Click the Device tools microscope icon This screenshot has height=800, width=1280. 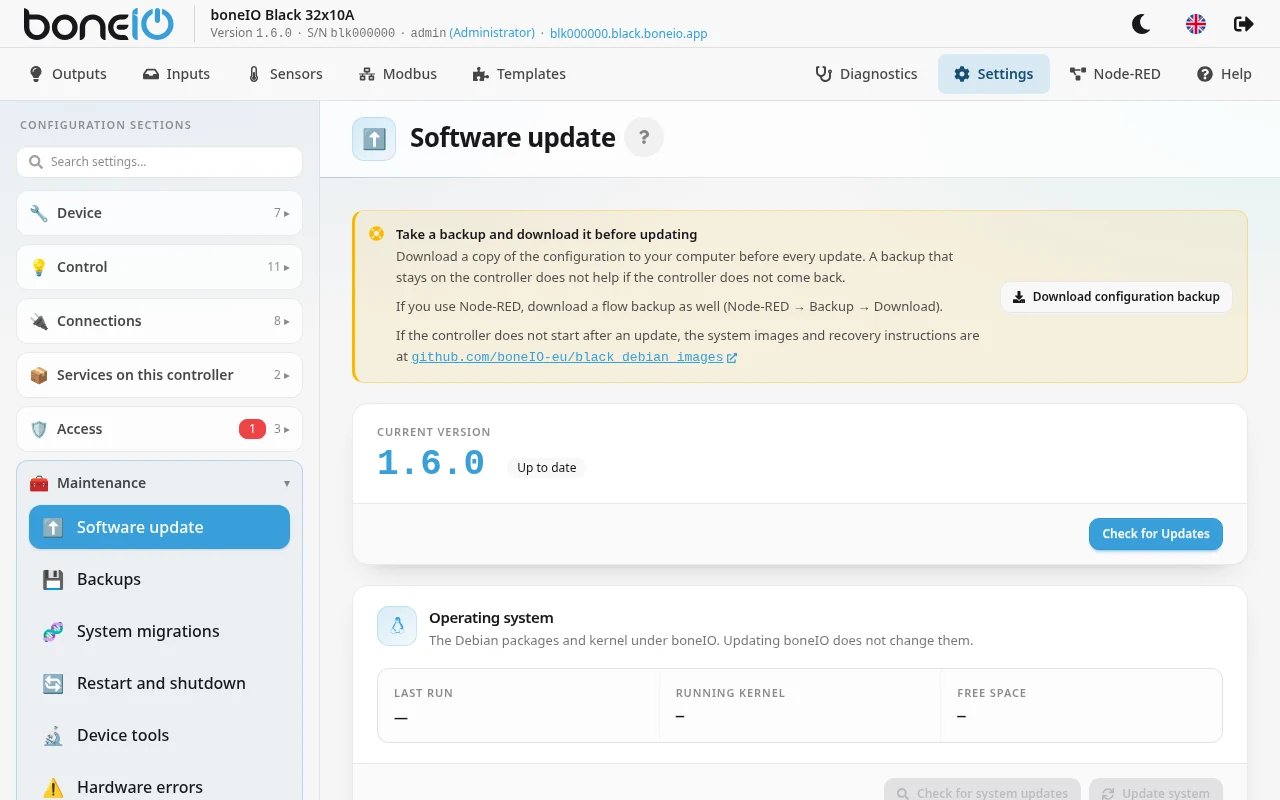click(x=53, y=735)
